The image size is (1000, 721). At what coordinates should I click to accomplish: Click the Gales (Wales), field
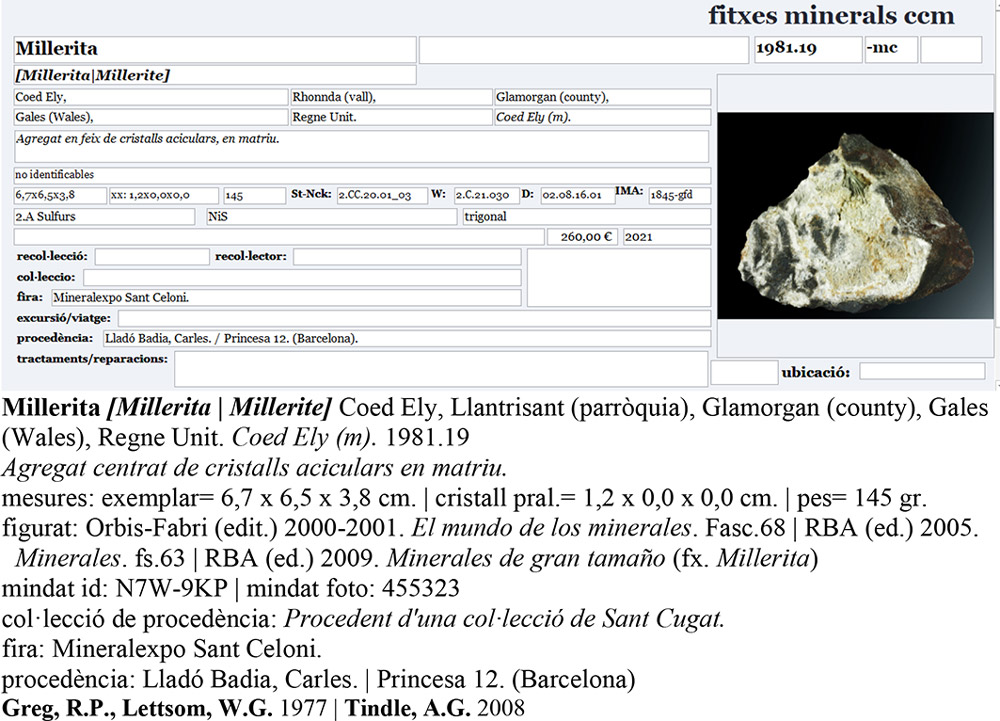151,117
